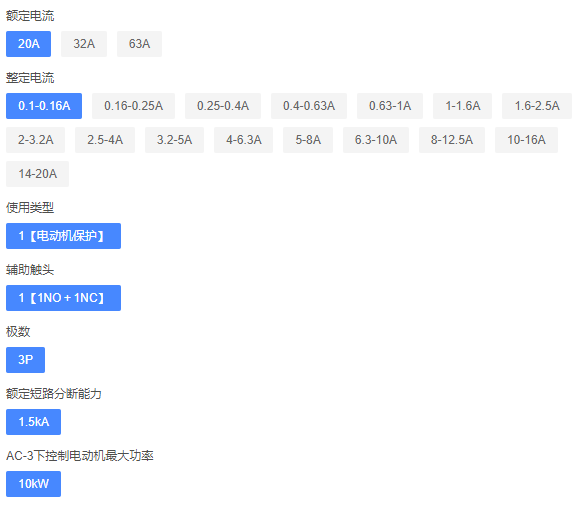Screen dimensions: 580x527
Task: Choose the 0.16-0.25A setting current
Action: pyautogui.click(x=134, y=106)
